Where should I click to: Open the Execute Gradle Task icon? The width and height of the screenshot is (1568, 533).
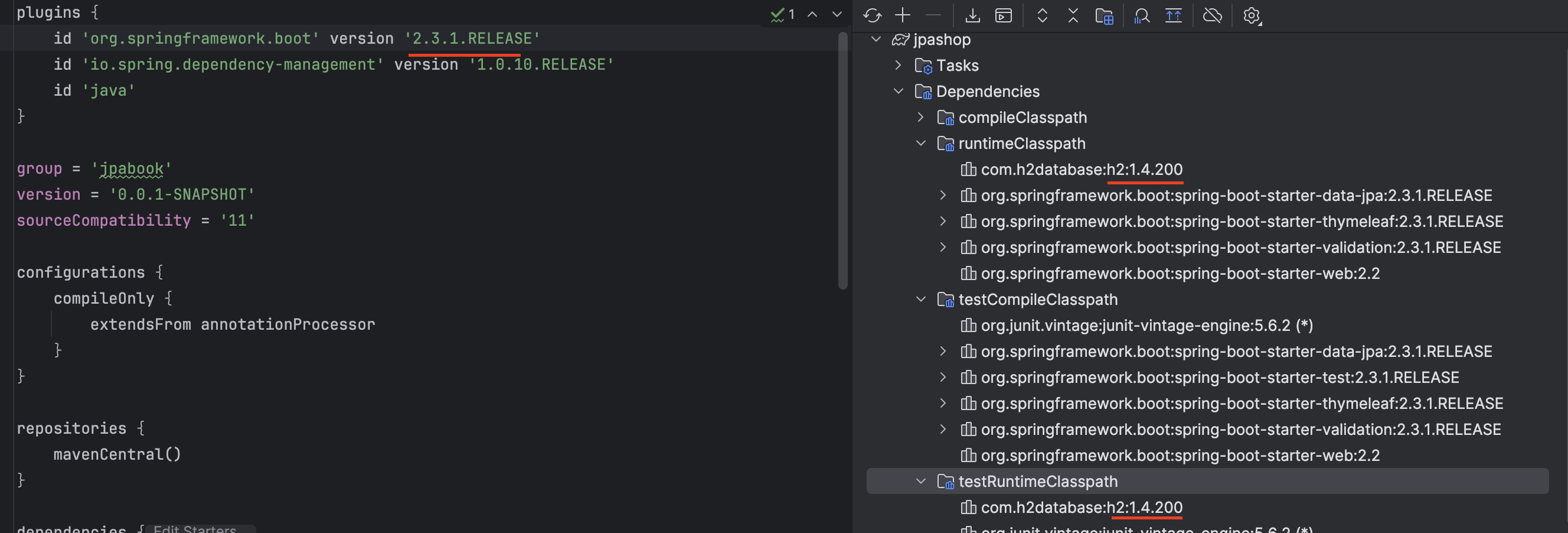[1004, 15]
